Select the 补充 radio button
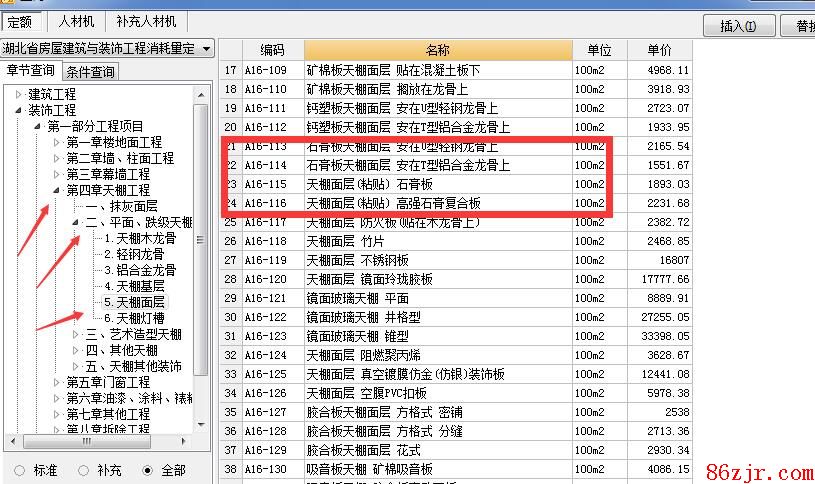The image size is (815, 484). coord(84,470)
